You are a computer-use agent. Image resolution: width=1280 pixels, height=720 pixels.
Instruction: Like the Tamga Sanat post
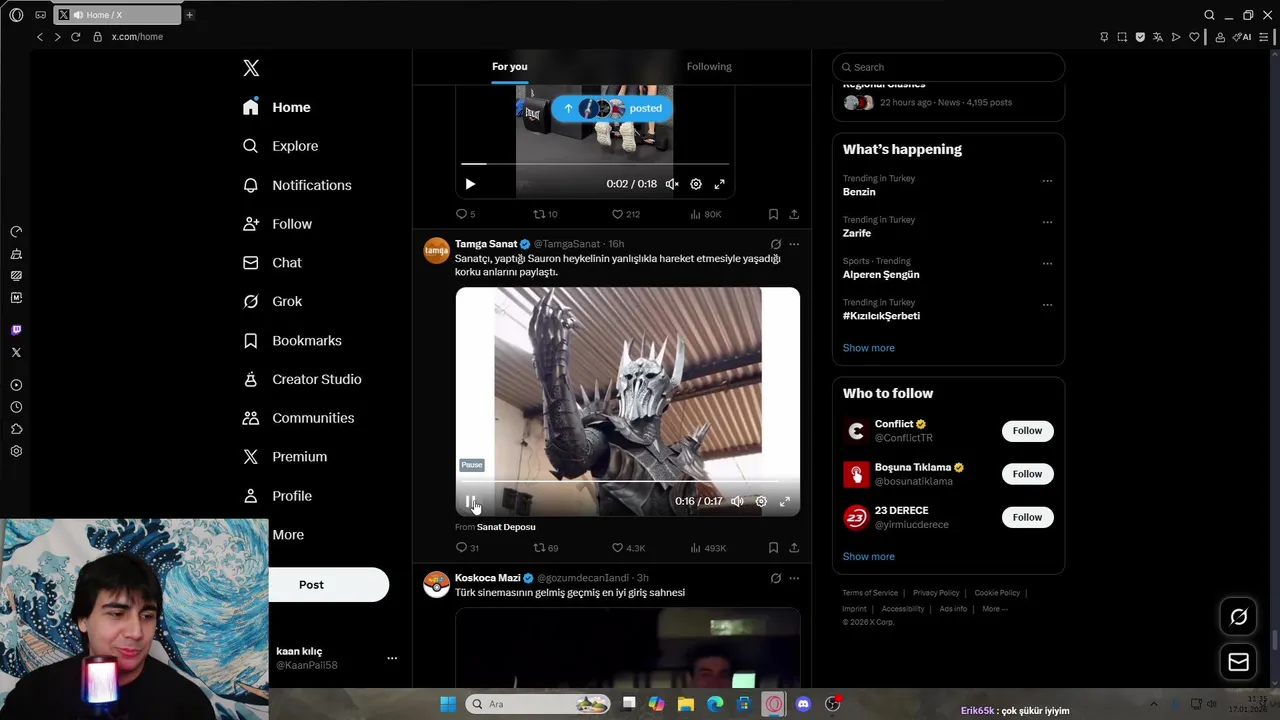point(617,548)
